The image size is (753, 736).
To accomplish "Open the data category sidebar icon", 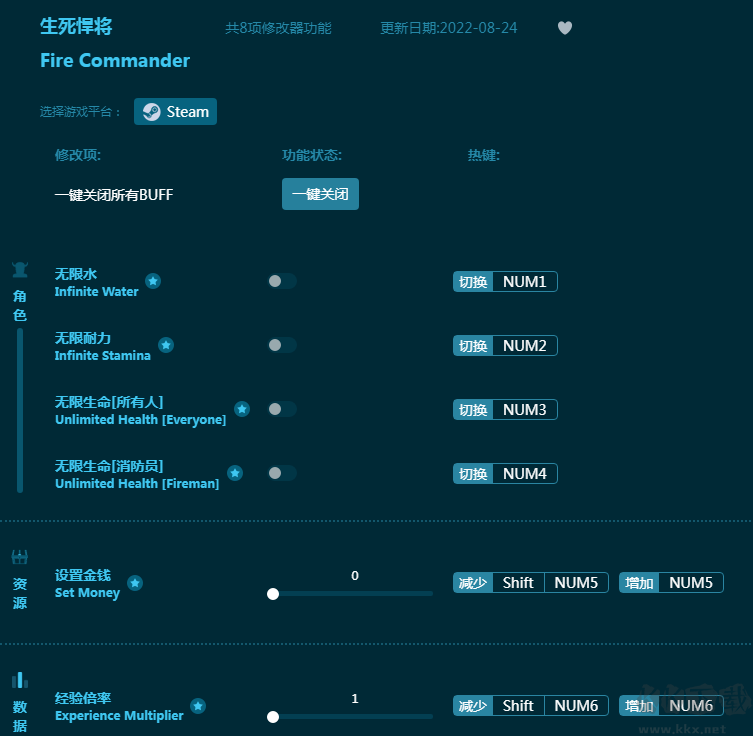I will (x=20, y=681).
